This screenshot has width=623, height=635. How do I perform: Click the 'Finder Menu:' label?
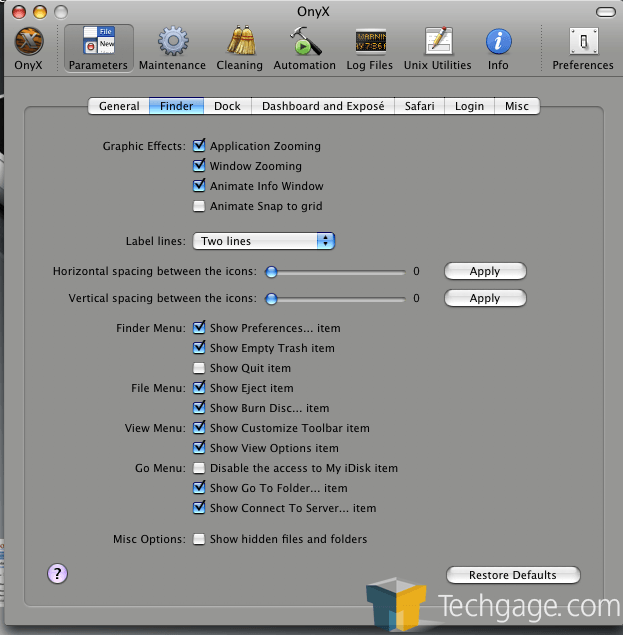click(x=151, y=328)
